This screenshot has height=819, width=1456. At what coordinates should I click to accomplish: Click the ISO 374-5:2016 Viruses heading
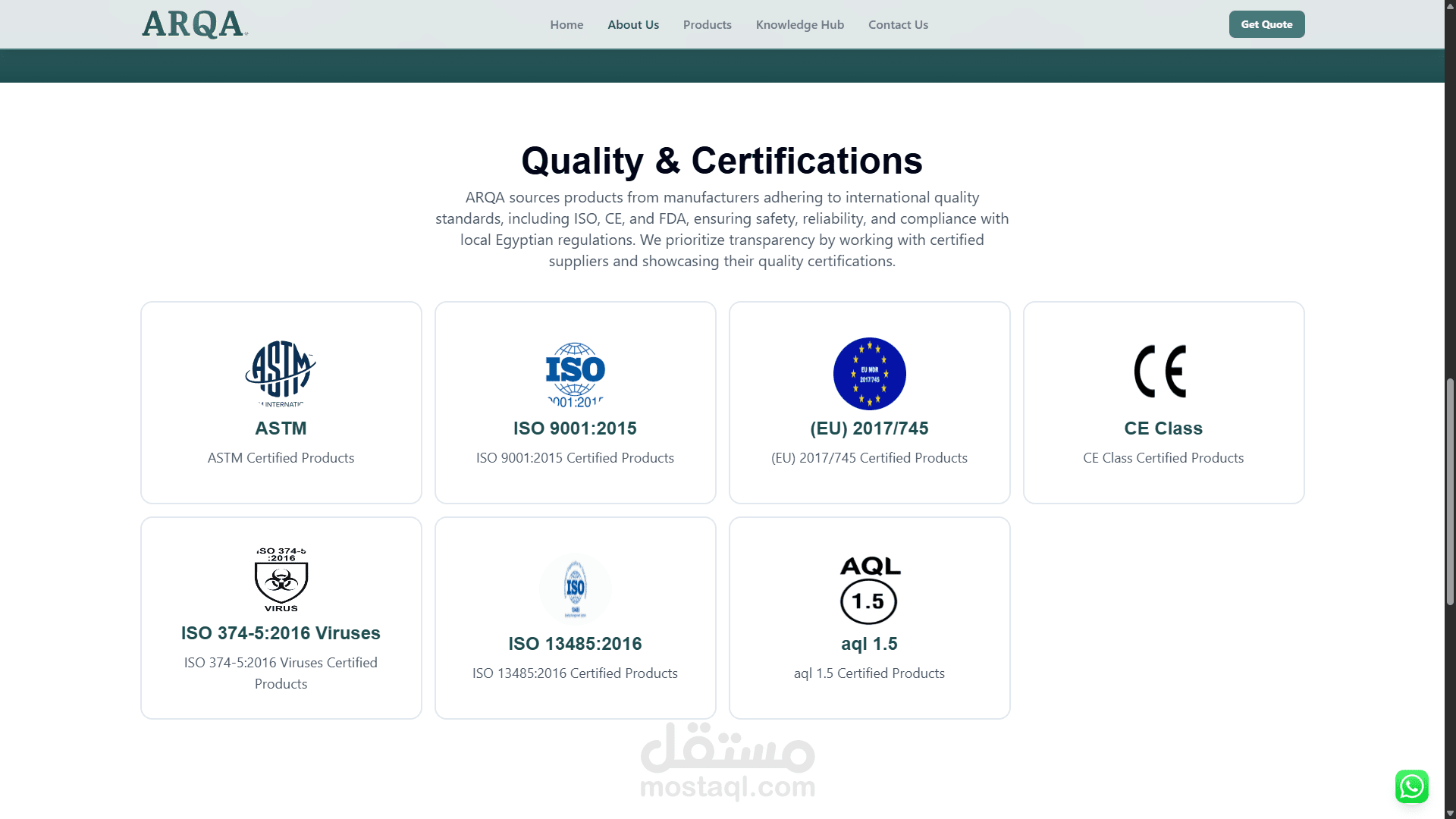[x=281, y=633]
